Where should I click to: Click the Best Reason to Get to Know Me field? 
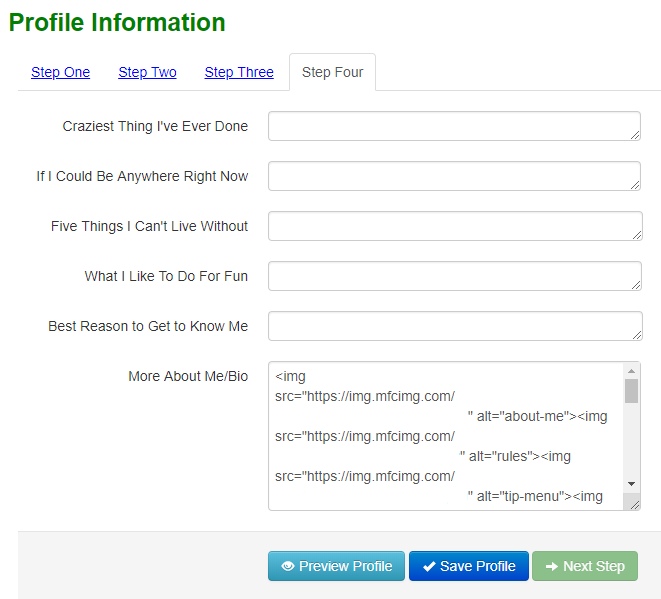click(453, 326)
